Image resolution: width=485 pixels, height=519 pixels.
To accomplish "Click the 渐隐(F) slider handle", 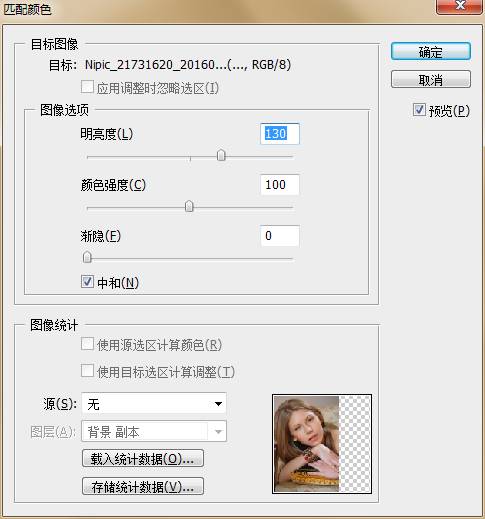I will 87,257.
